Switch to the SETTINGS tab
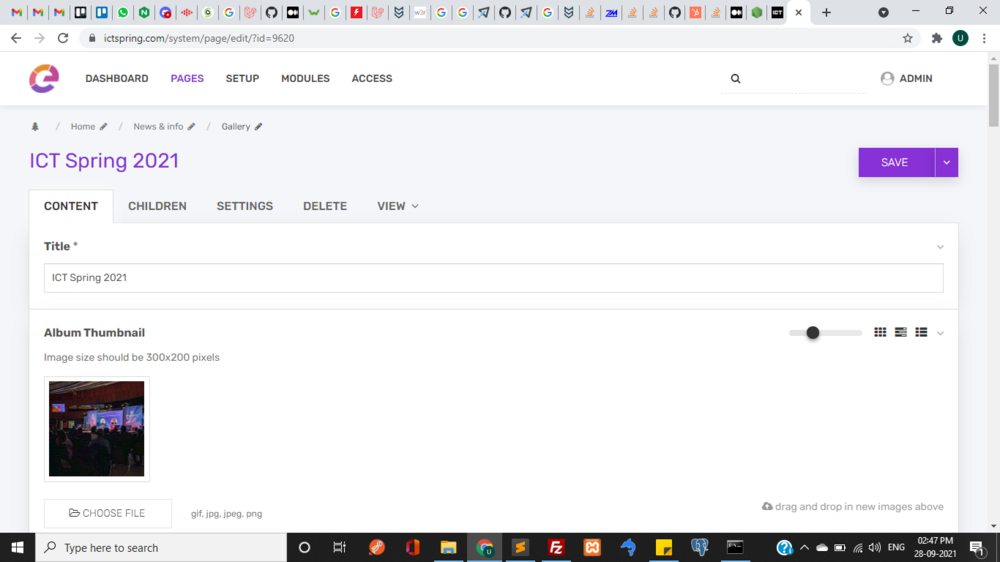This screenshot has height=562, width=1000. pyautogui.click(x=244, y=206)
